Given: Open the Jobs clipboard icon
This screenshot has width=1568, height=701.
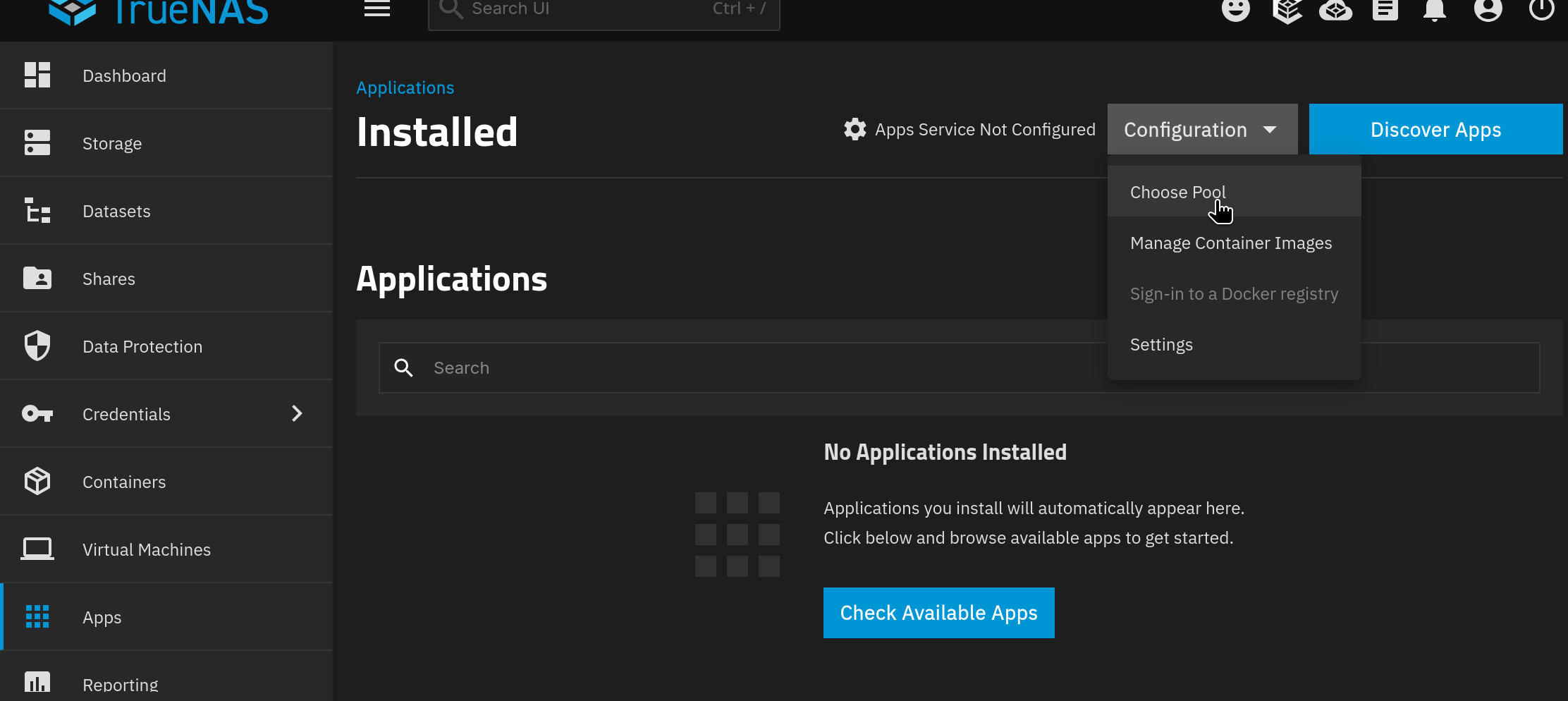Looking at the screenshot, I should (x=1385, y=9).
